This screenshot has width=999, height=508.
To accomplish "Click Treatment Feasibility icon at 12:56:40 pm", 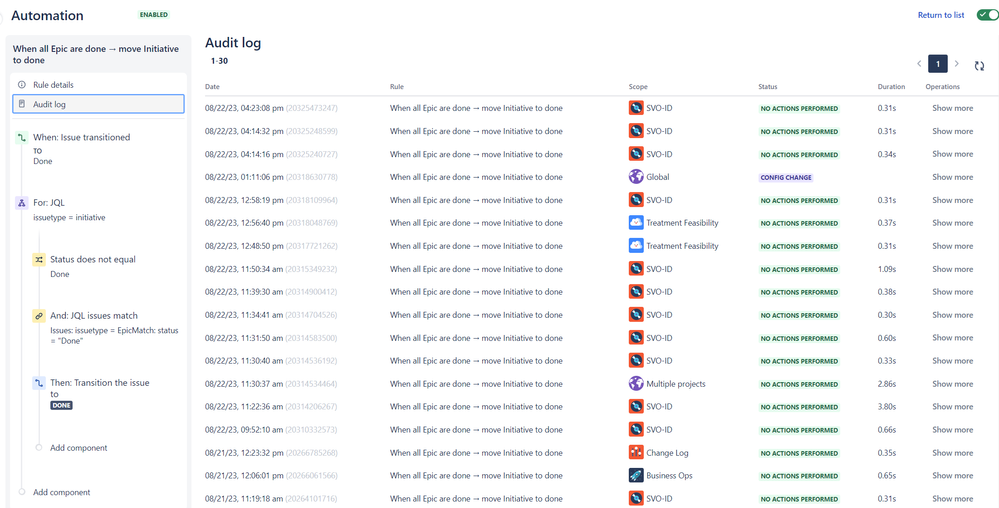I will point(636,223).
